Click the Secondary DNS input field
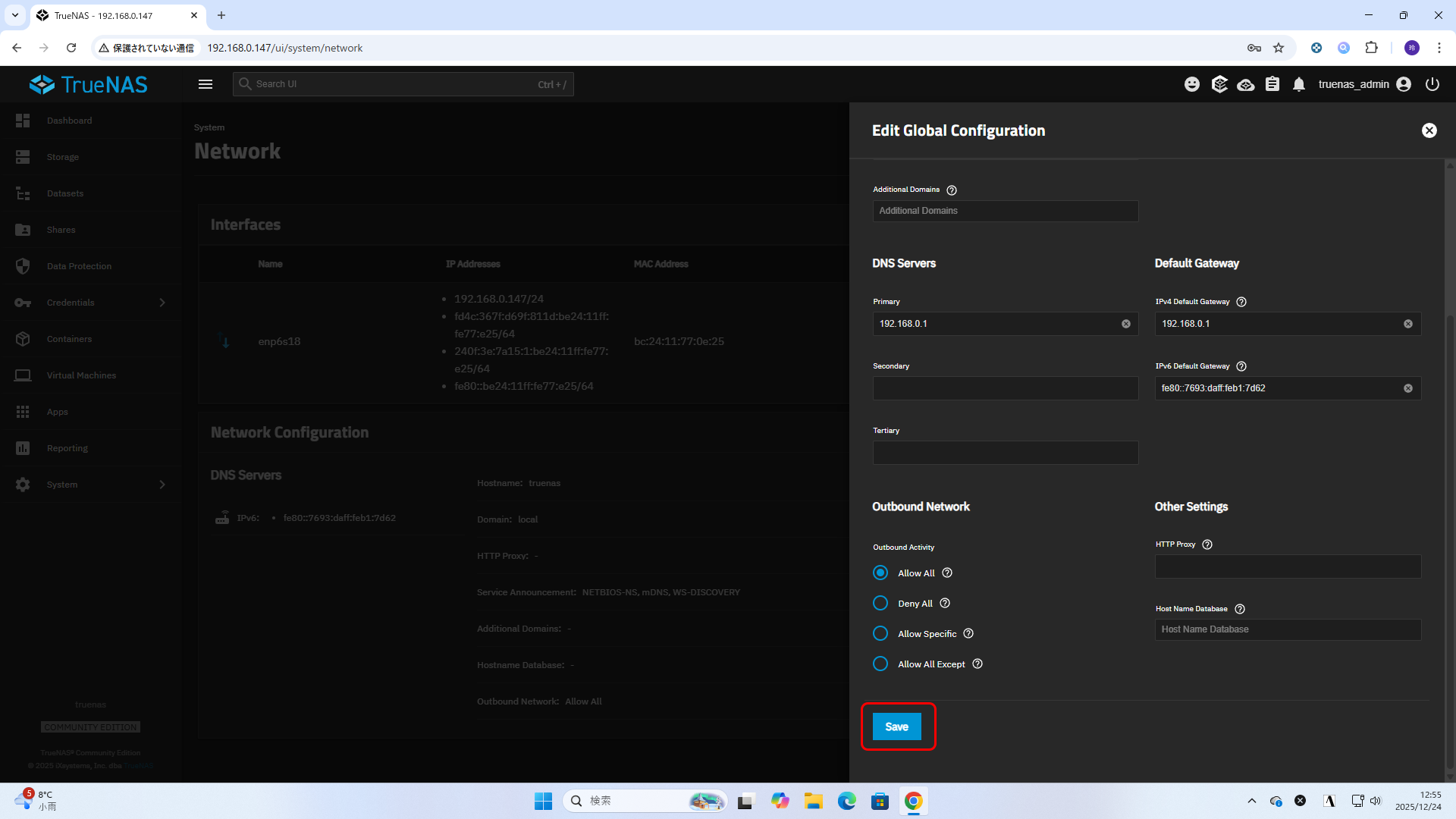 pos(1005,388)
